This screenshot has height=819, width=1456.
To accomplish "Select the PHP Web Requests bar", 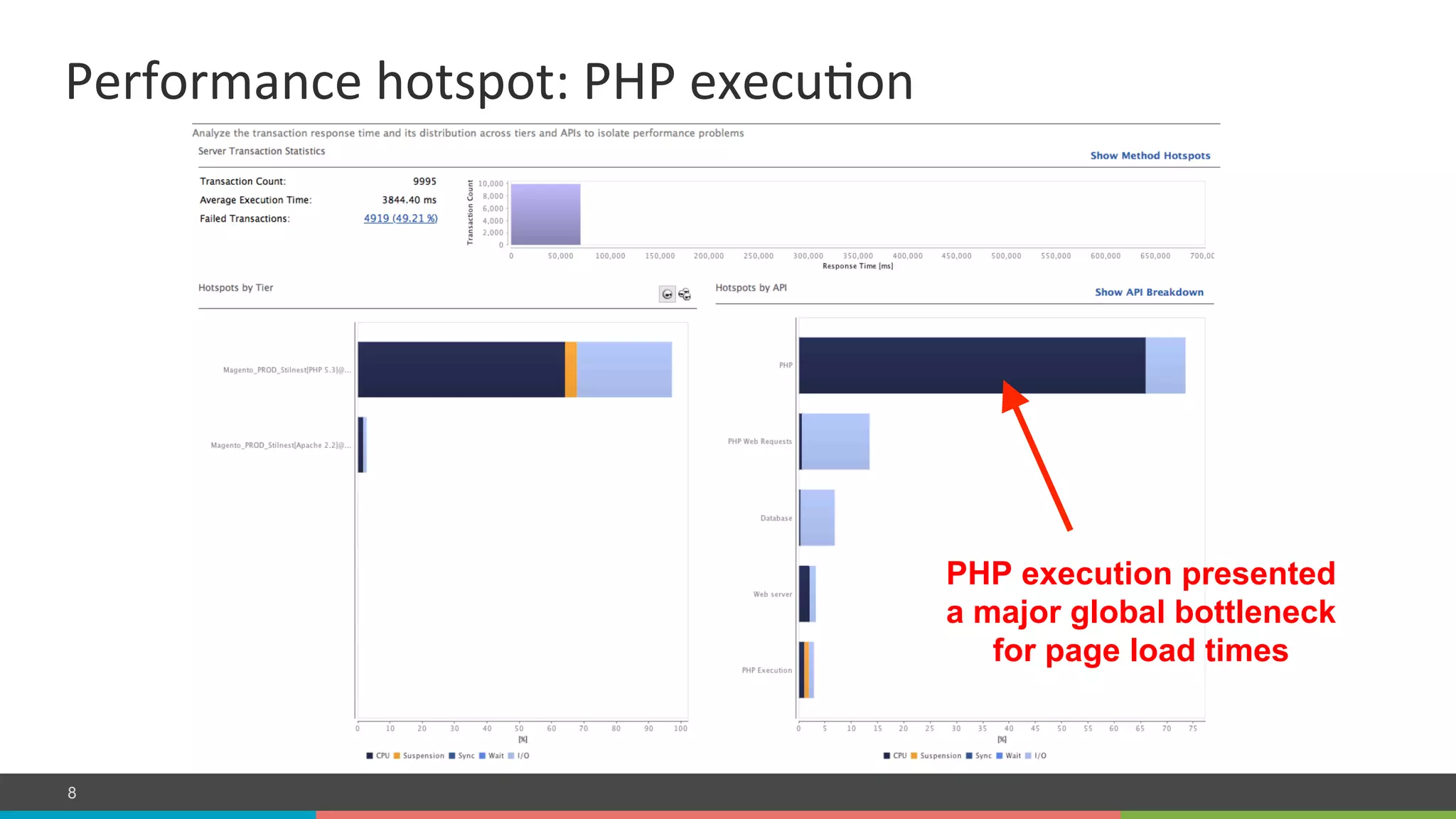I will [834, 441].
